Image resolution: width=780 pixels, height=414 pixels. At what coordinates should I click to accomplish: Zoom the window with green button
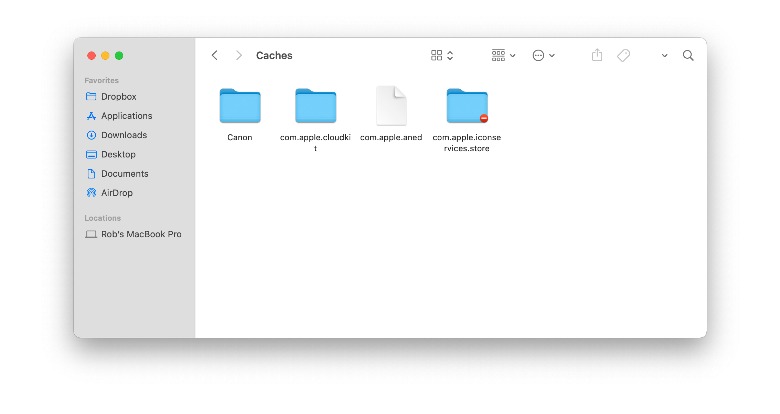pos(119,56)
